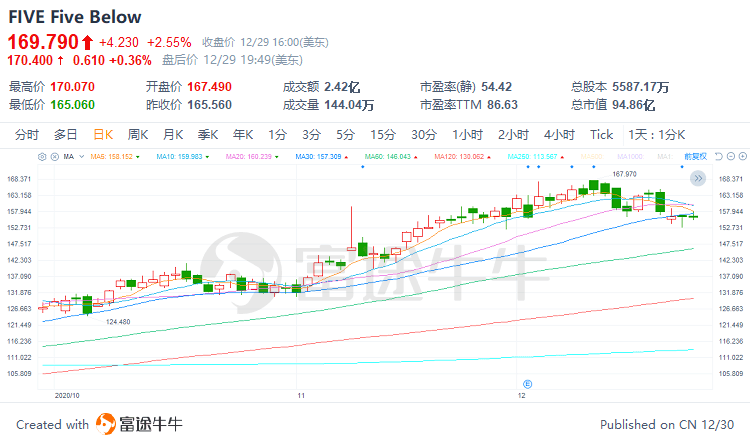Click the earnings E marker on the timeline

click(x=527, y=384)
